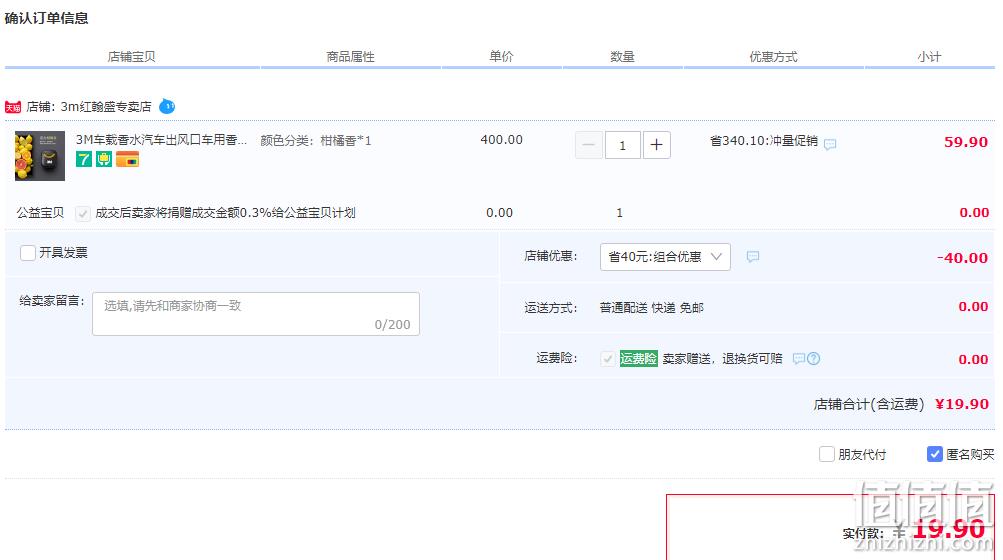Open the 店铺优惠 discount dropdown

pos(665,257)
